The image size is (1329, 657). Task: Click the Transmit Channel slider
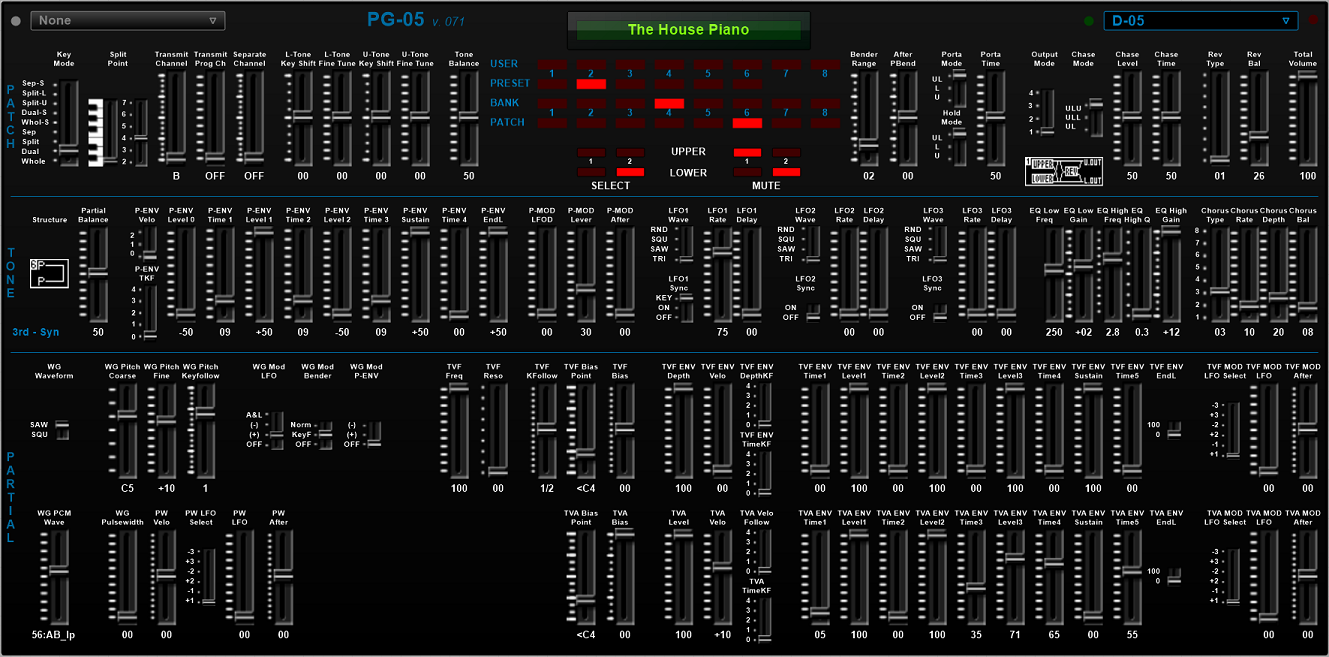(x=175, y=118)
